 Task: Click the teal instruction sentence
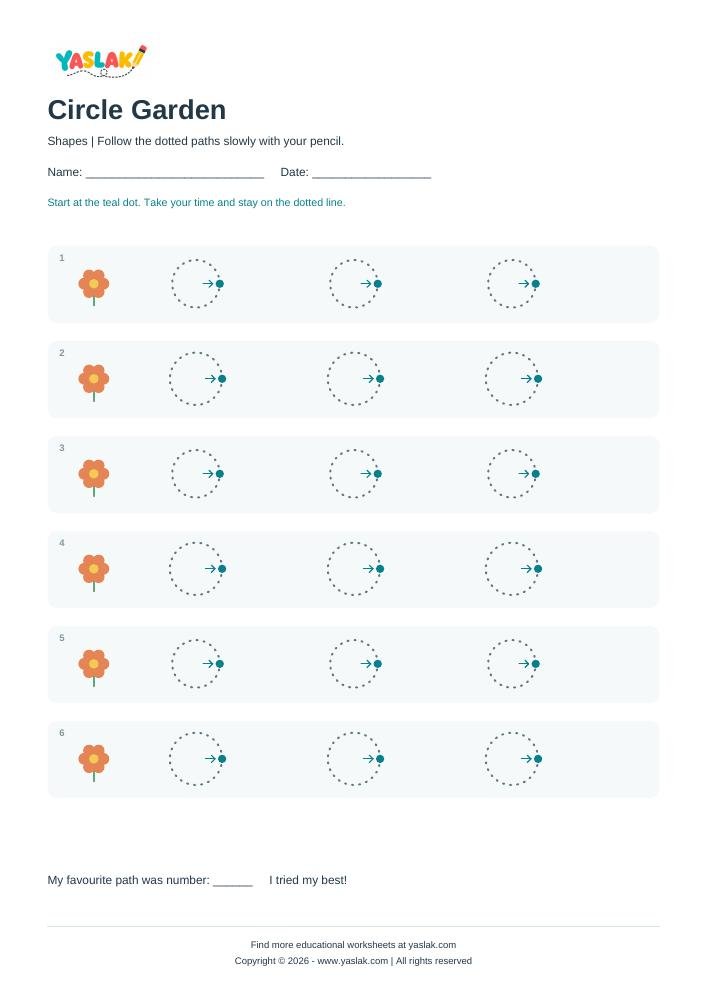pyautogui.click(x=196, y=202)
